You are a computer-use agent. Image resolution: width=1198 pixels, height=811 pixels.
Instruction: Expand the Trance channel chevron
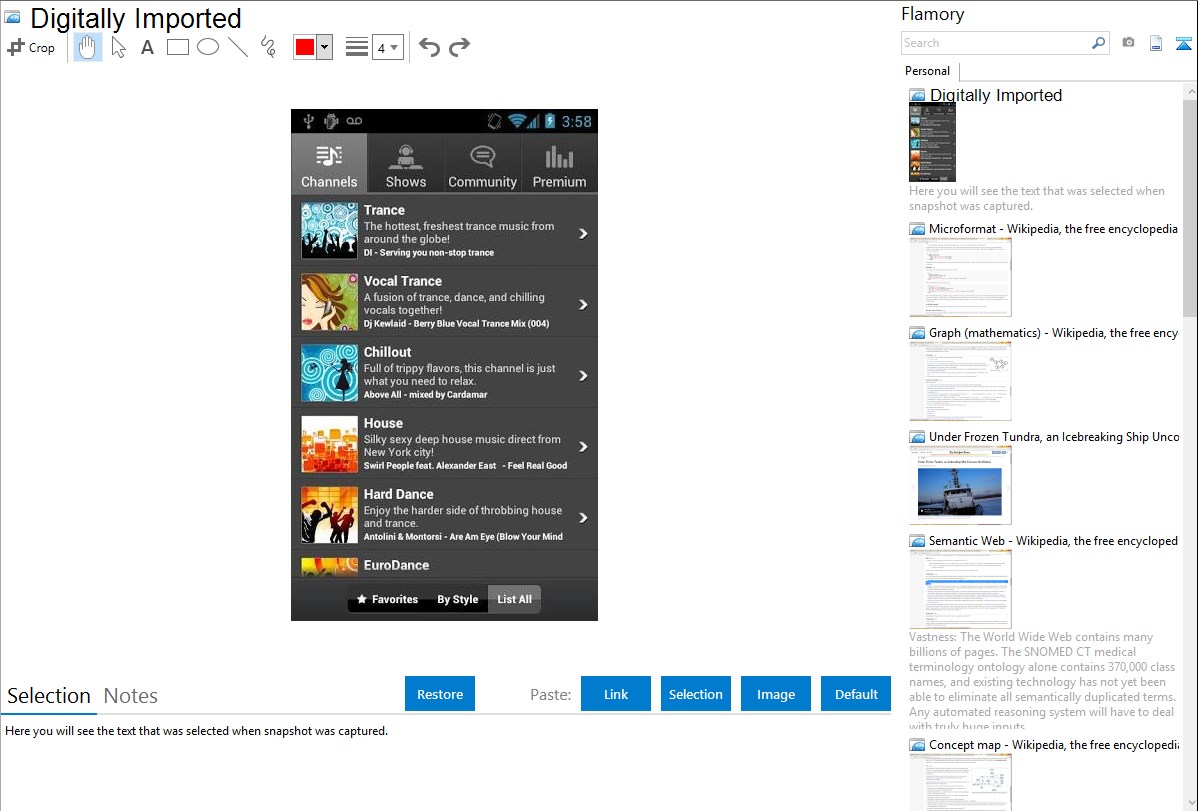pyautogui.click(x=583, y=234)
